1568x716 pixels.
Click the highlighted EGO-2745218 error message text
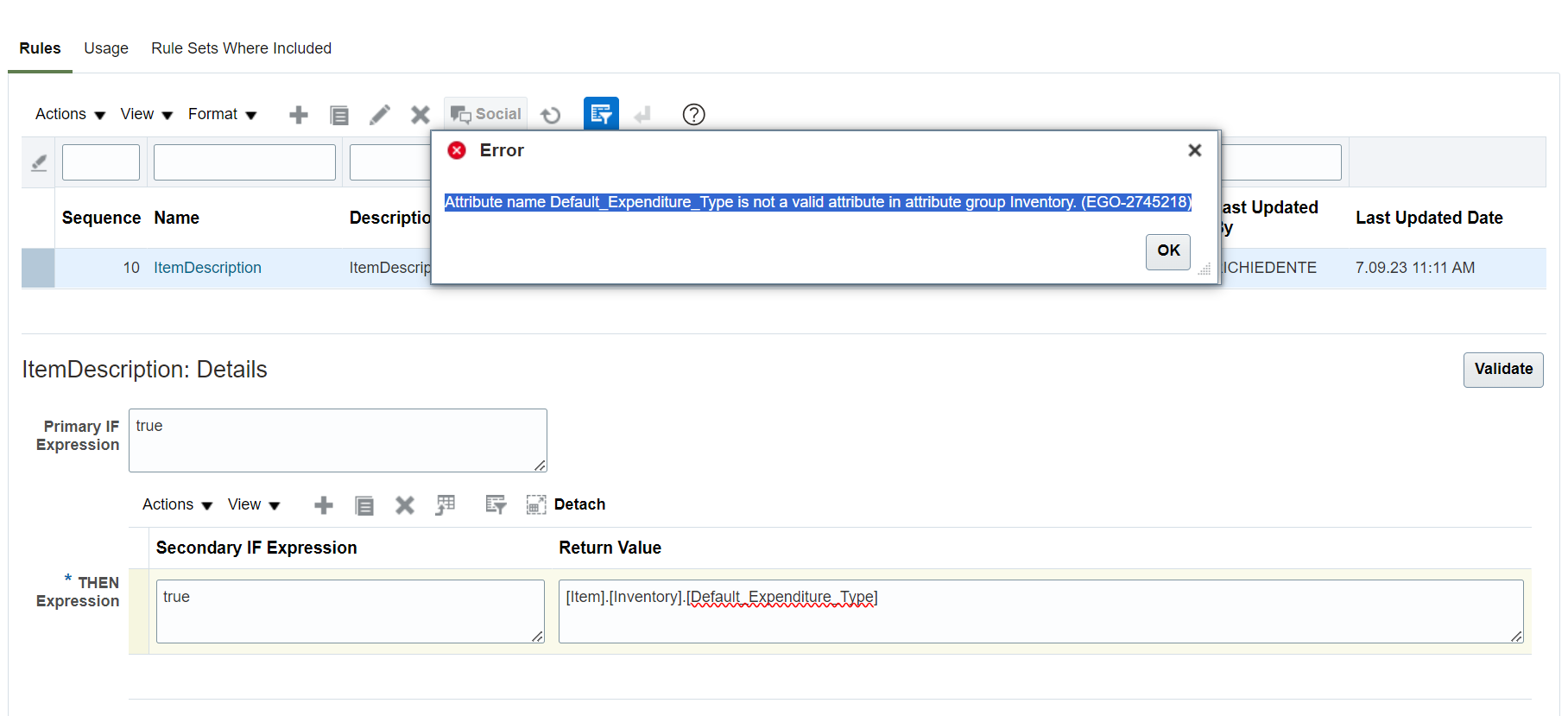pyautogui.click(x=818, y=202)
